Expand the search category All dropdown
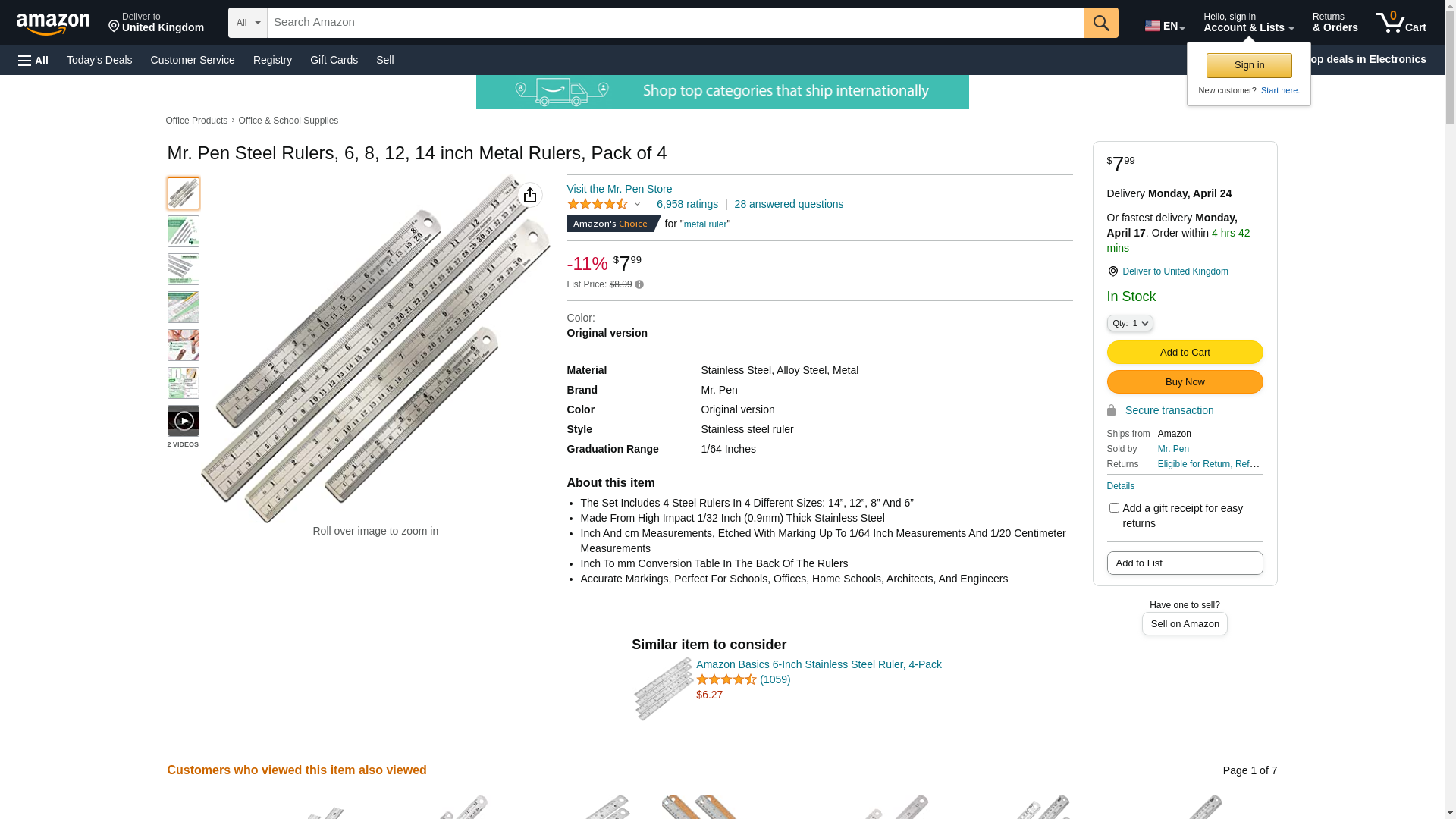Image resolution: width=1456 pixels, height=819 pixels. tap(248, 23)
